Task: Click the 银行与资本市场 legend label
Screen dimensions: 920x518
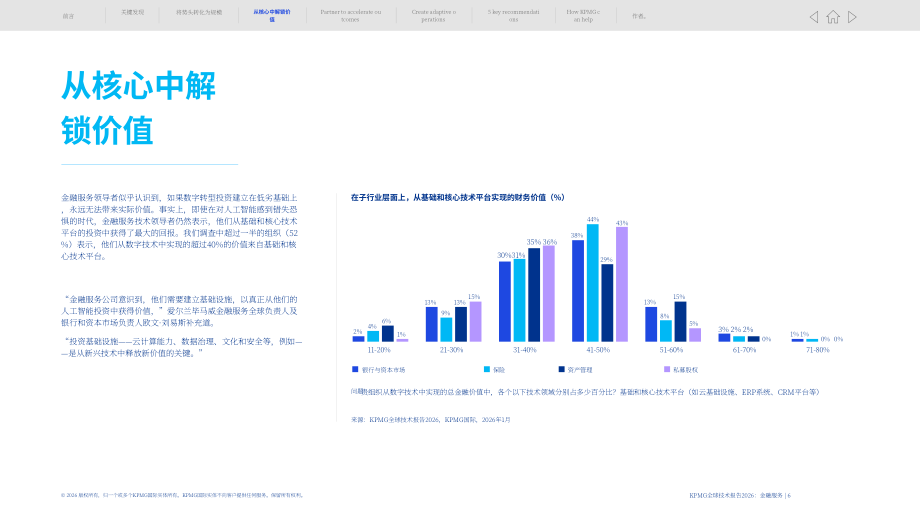Action: pos(384,370)
